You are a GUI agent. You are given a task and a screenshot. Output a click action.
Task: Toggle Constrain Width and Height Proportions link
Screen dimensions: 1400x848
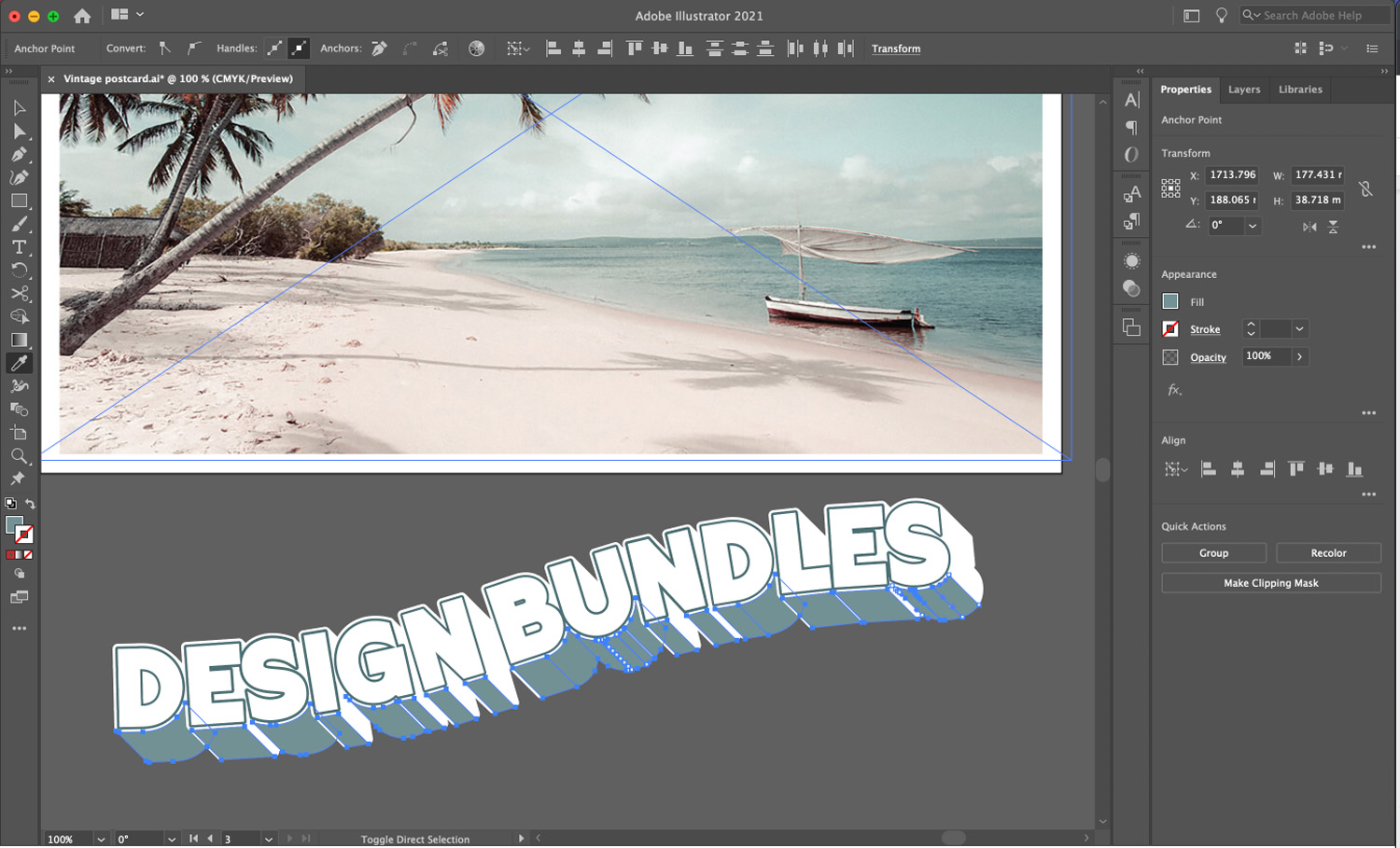1365,188
